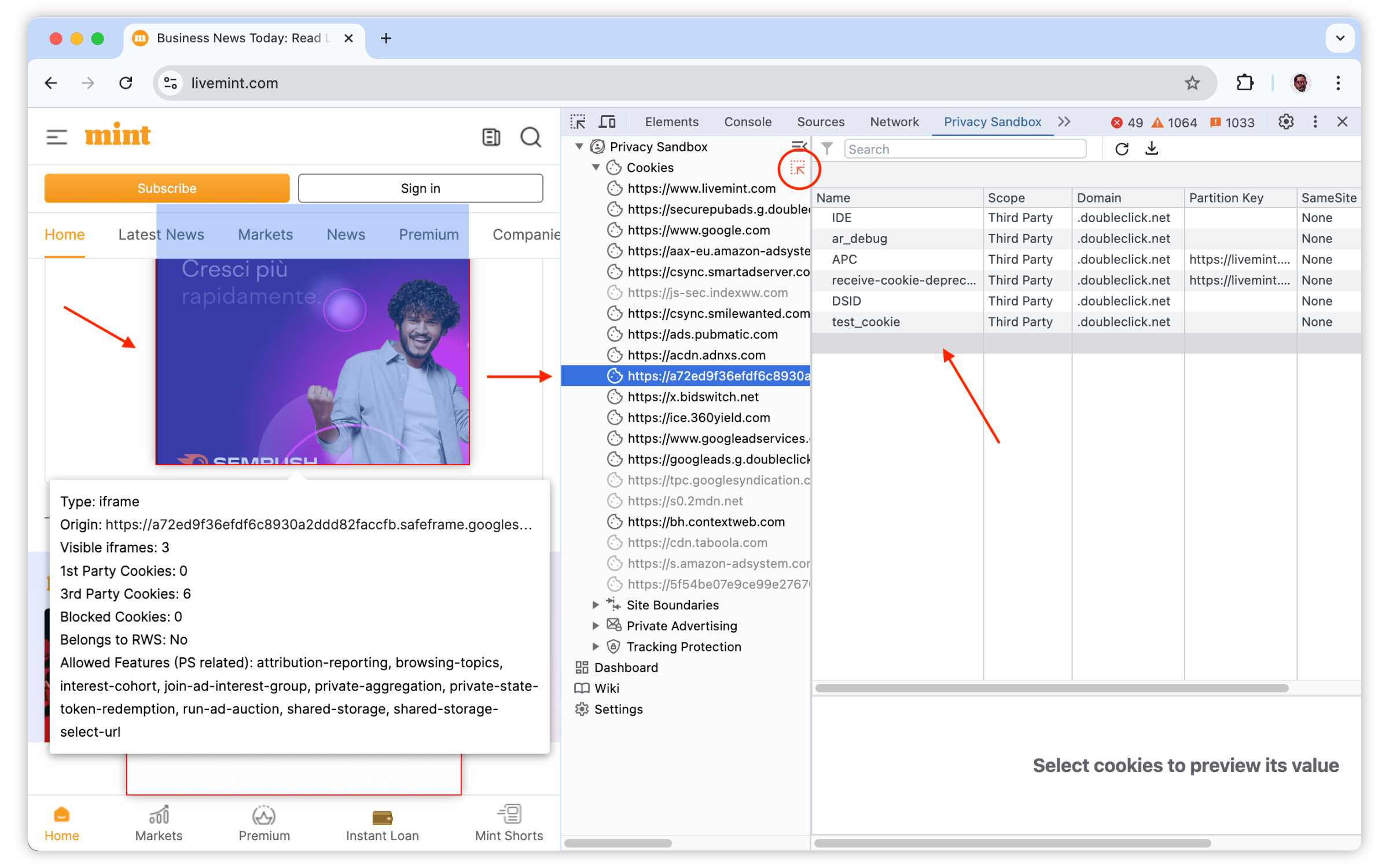Open DevTools settings gear
The height and width of the screenshot is (868, 1389).
[x=1285, y=122]
